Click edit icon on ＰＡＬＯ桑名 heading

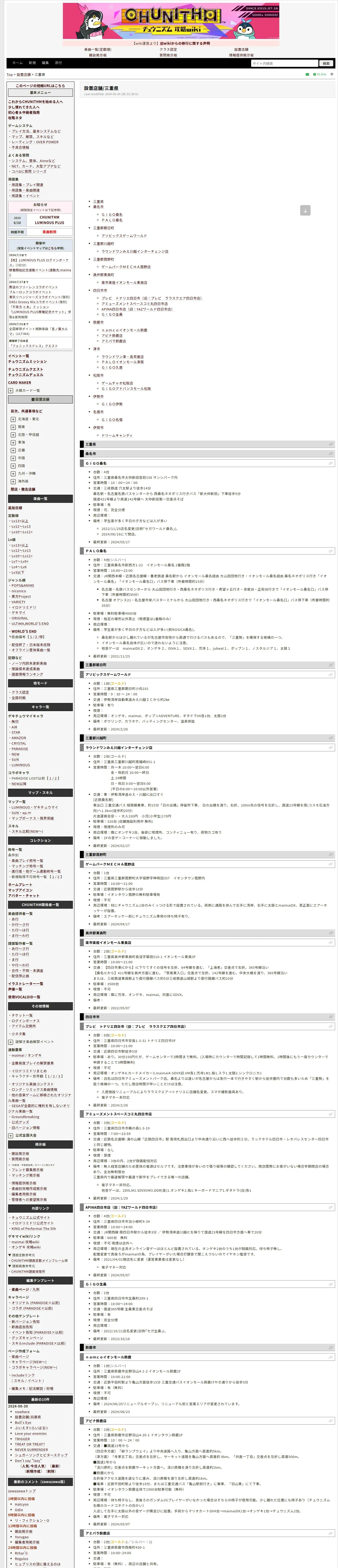tap(331, 551)
